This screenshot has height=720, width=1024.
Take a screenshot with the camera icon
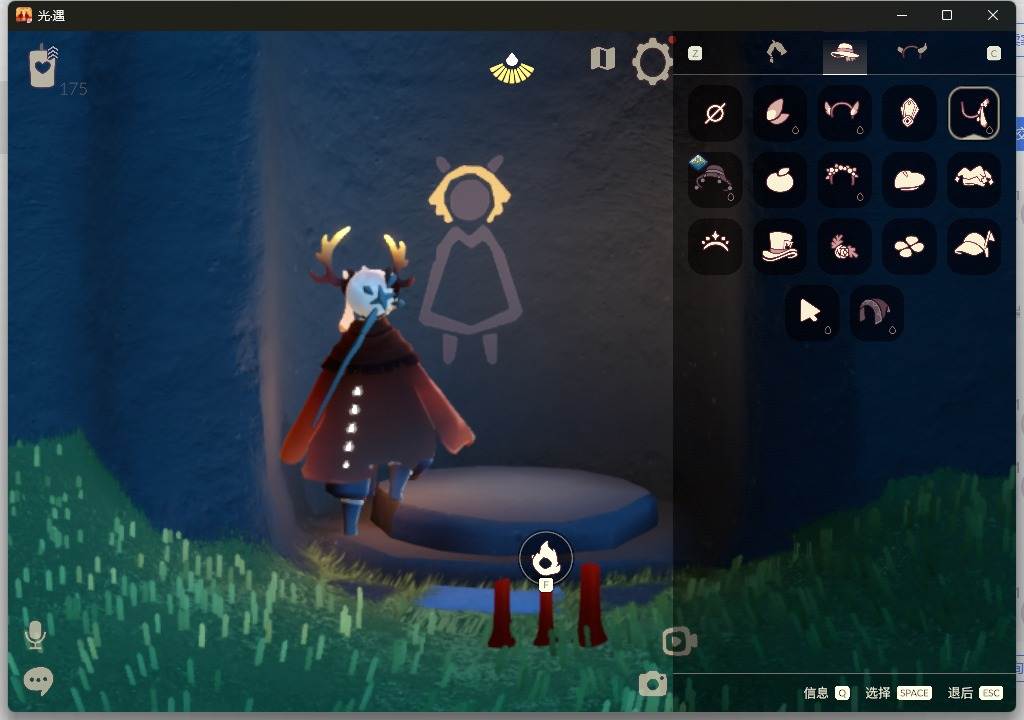tap(652, 684)
